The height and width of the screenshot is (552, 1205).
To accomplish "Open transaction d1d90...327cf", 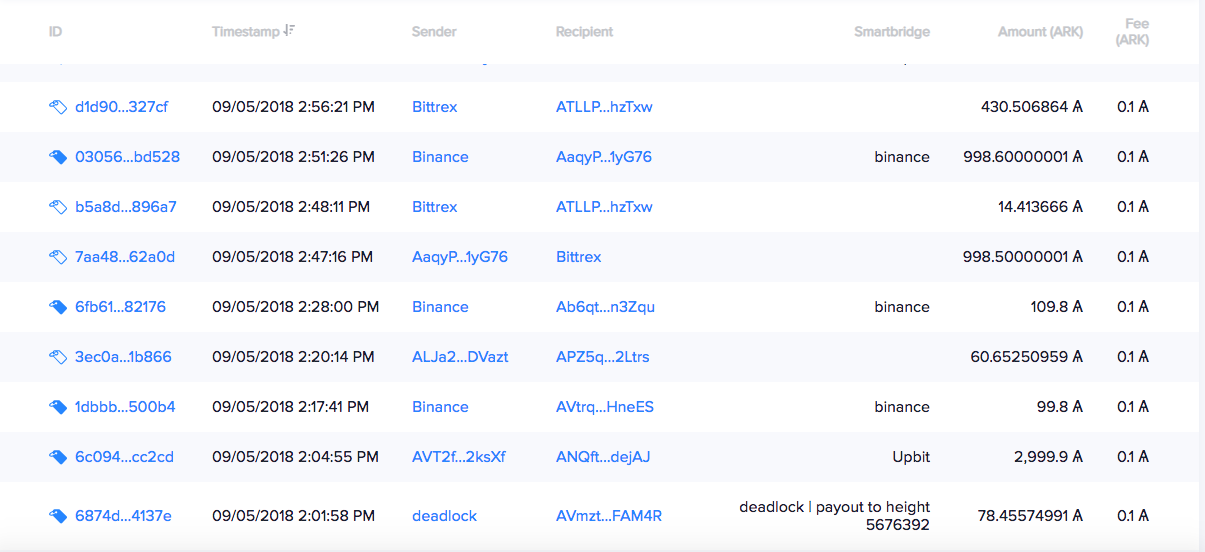I will click(x=121, y=107).
